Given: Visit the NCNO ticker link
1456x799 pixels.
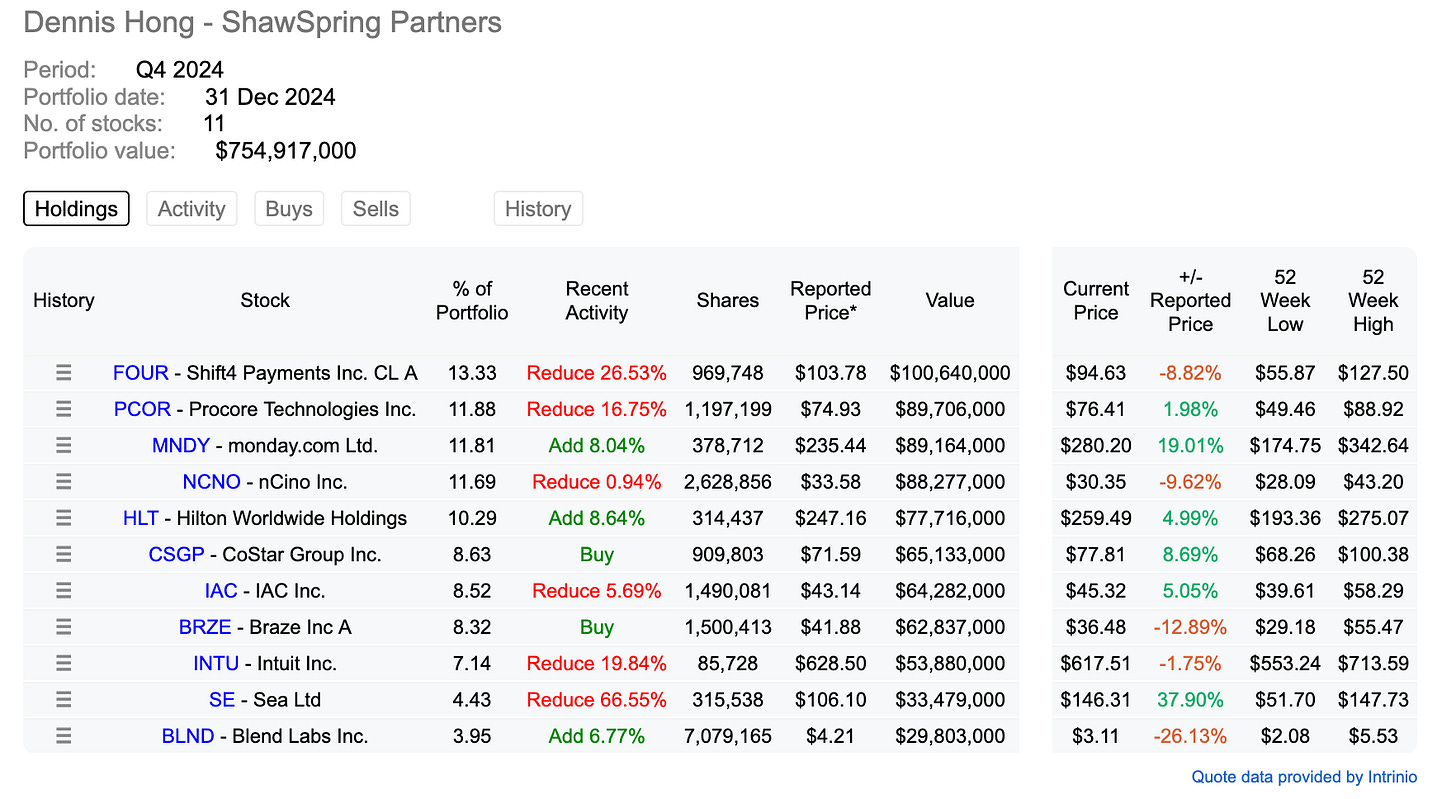Looking at the screenshot, I should (211, 482).
